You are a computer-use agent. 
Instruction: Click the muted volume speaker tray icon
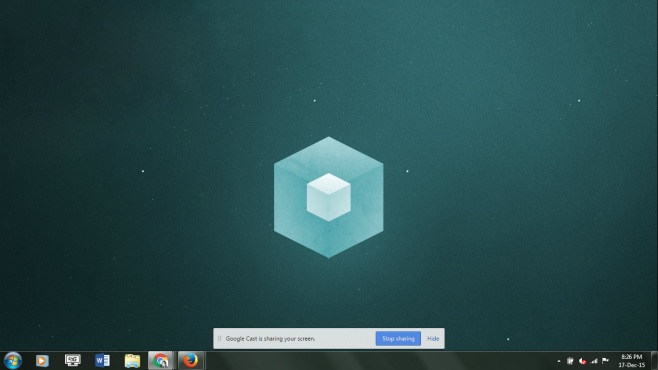[582, 361]
